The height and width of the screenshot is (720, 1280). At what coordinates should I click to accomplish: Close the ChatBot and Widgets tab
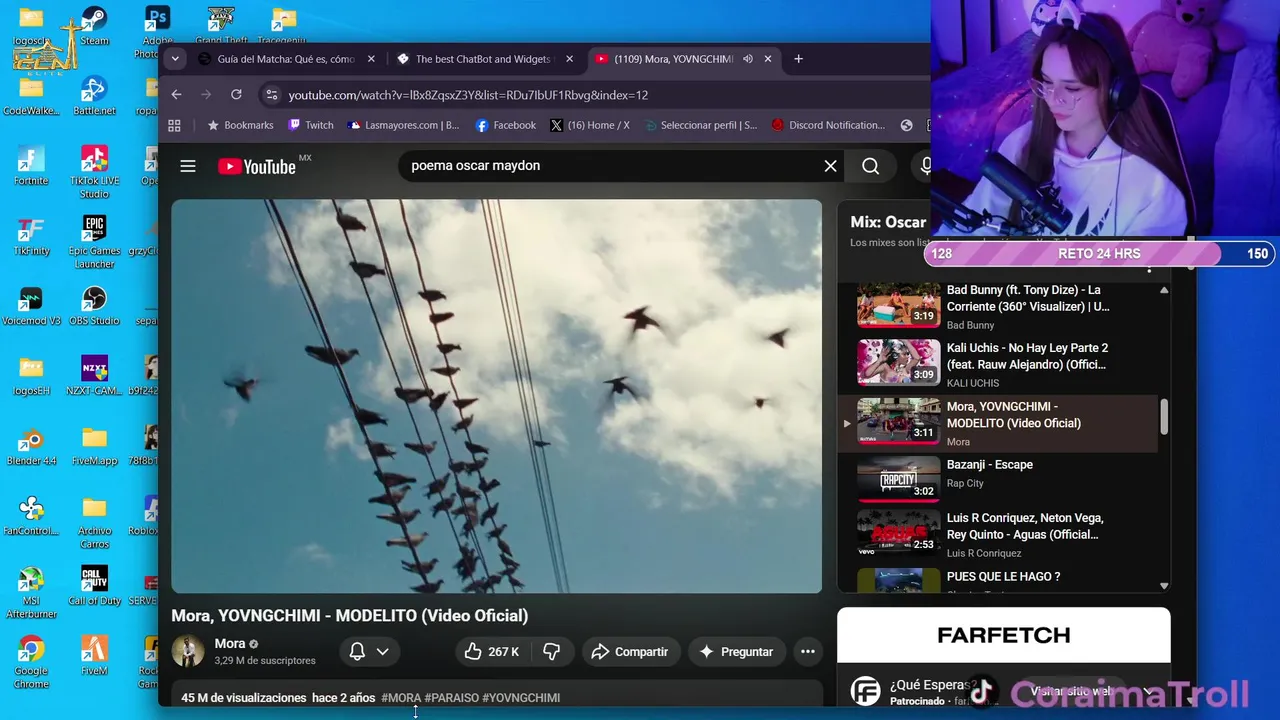(569, 59)
